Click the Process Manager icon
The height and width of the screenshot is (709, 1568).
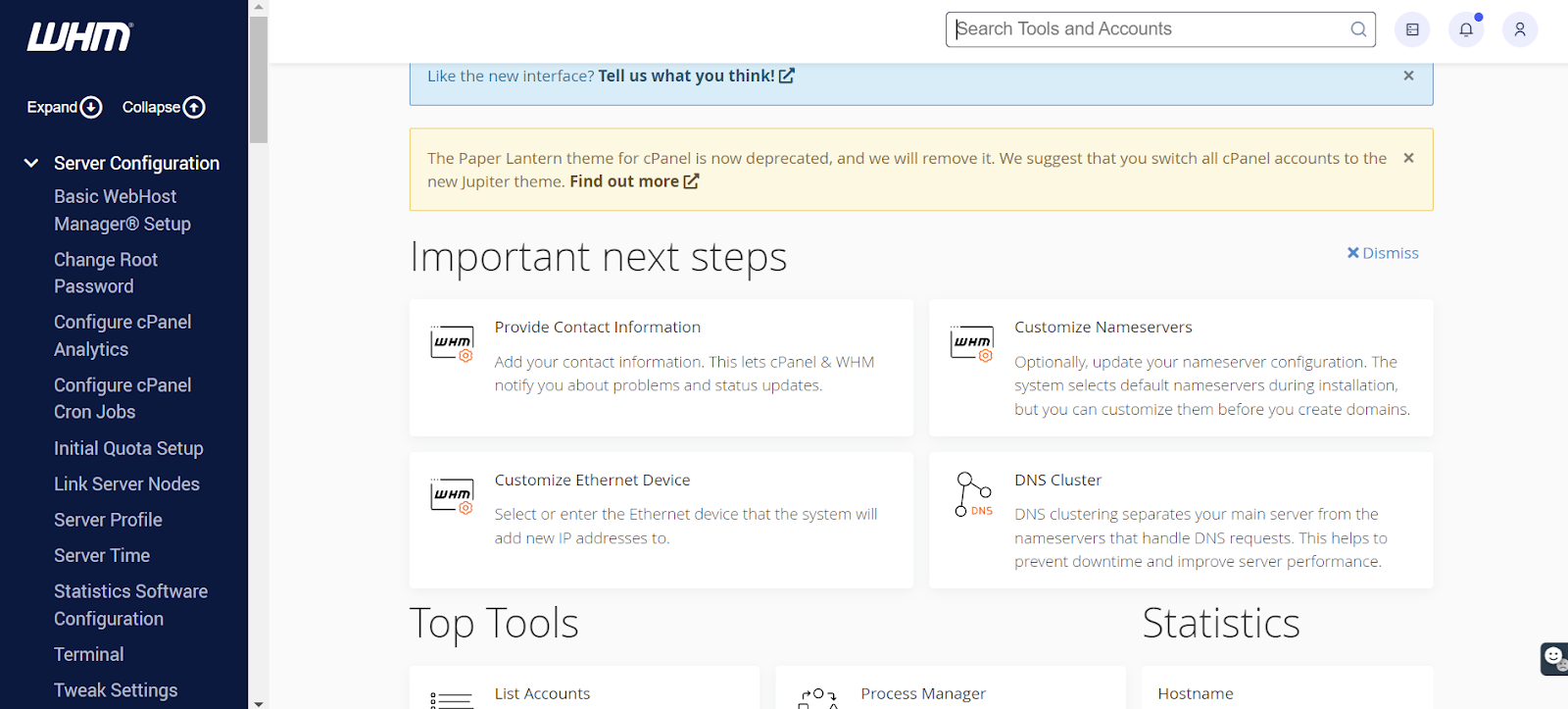pos(818,698)
